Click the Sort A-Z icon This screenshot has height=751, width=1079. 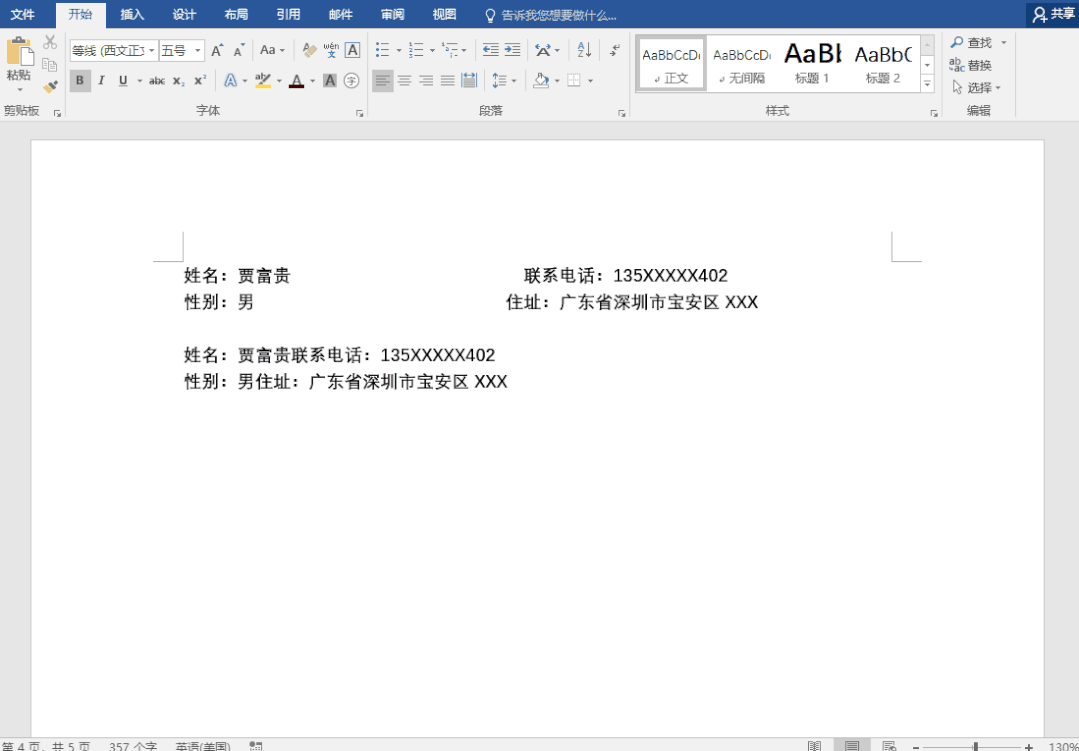[584, 50]
